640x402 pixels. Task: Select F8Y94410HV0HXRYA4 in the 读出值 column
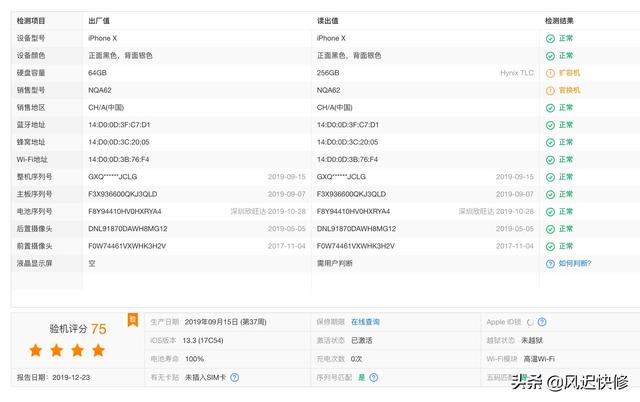coord(353,211)
